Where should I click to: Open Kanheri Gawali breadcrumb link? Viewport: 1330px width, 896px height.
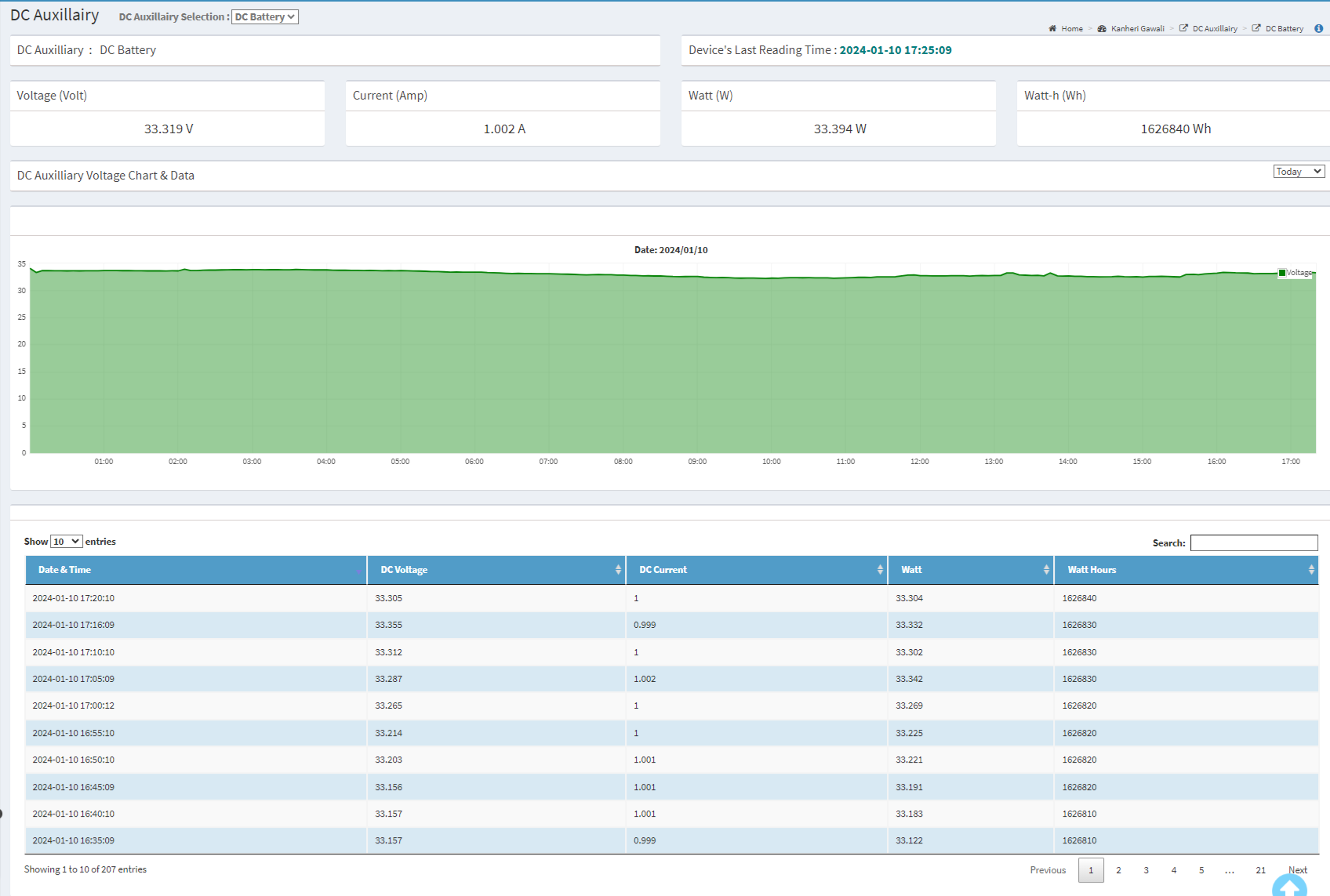click(1138, 29)
